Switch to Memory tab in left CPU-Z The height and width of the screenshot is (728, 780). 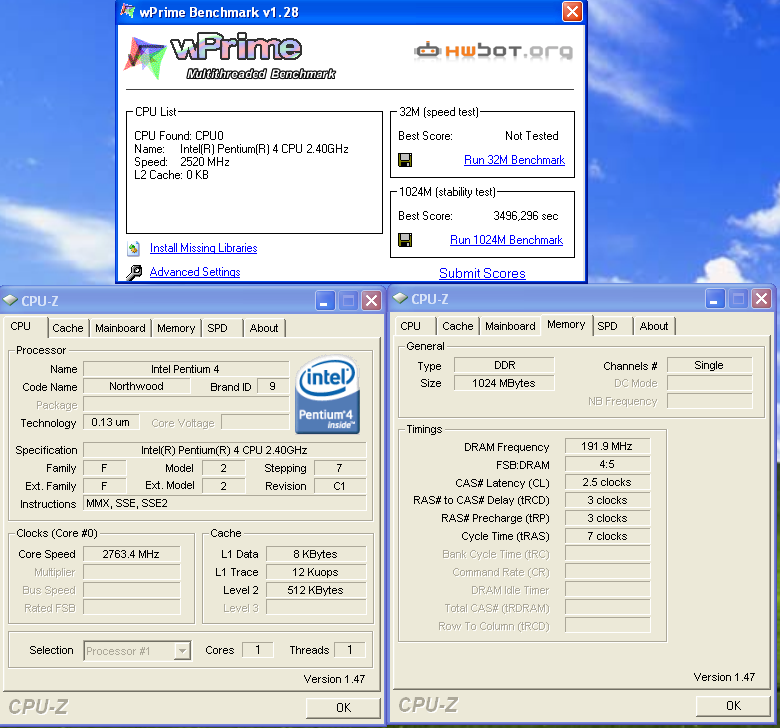(x=176, y=328)
